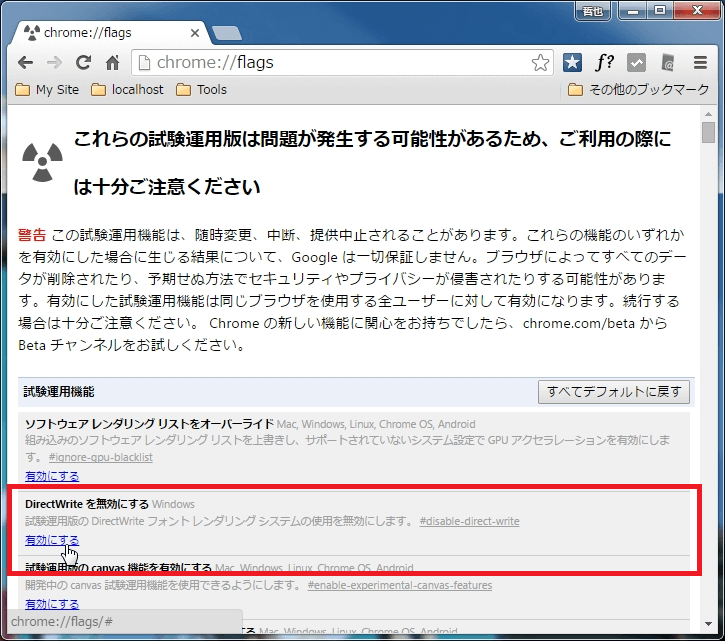Screen dimensions: 725x641
Task: Open the home page button
Action: pyautogui.click(x=112, y=62)
